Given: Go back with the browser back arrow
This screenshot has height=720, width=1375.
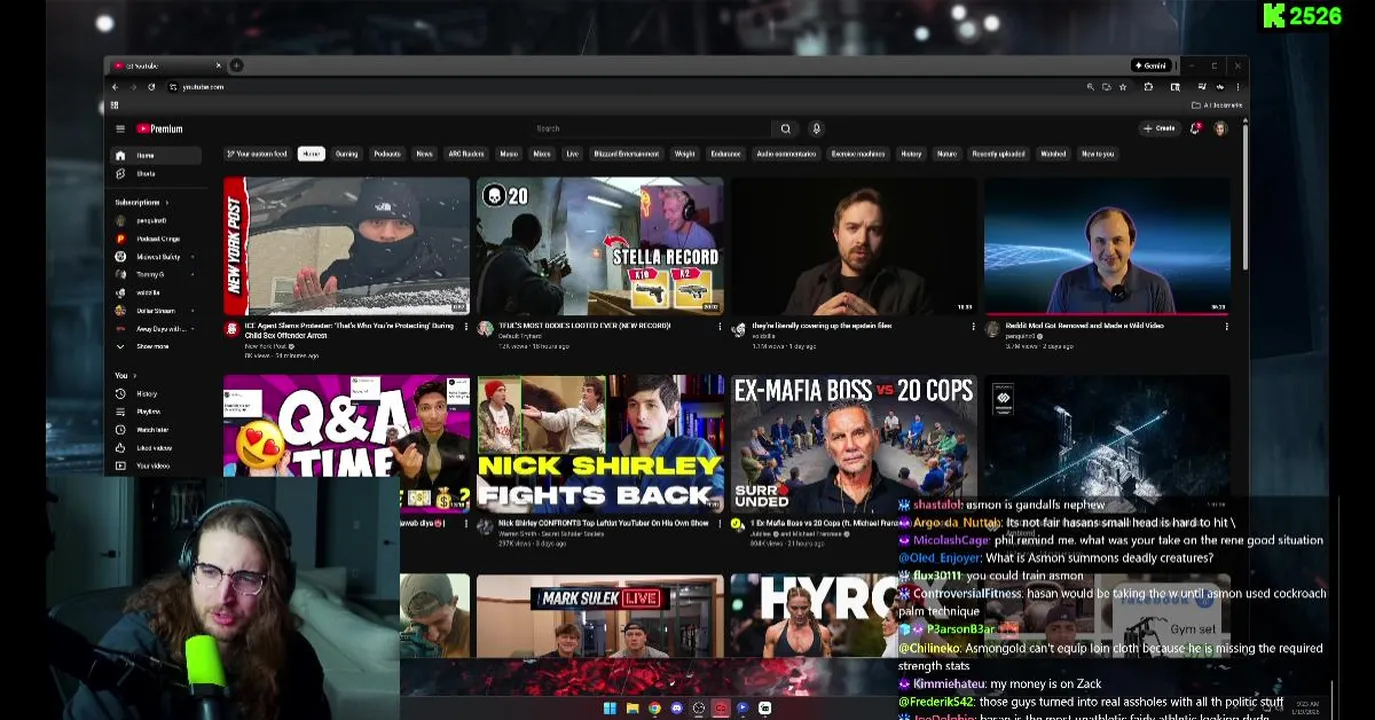Looking at the screenshot, I should click(115, 87).
